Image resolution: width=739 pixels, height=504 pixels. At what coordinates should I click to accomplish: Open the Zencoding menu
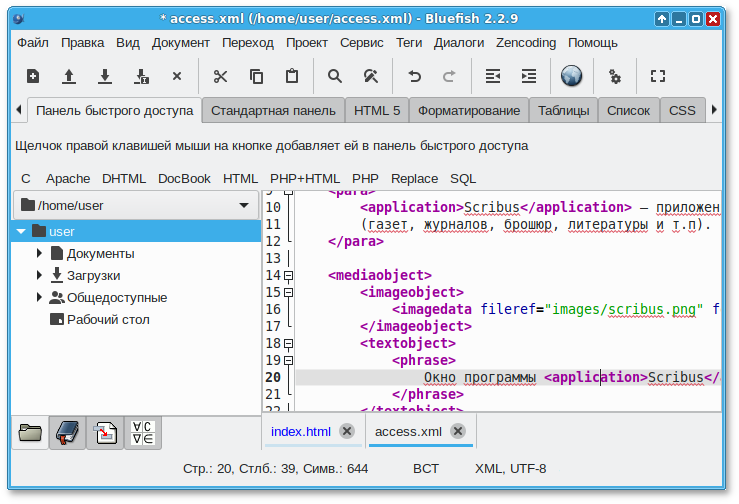coord(526,43)
